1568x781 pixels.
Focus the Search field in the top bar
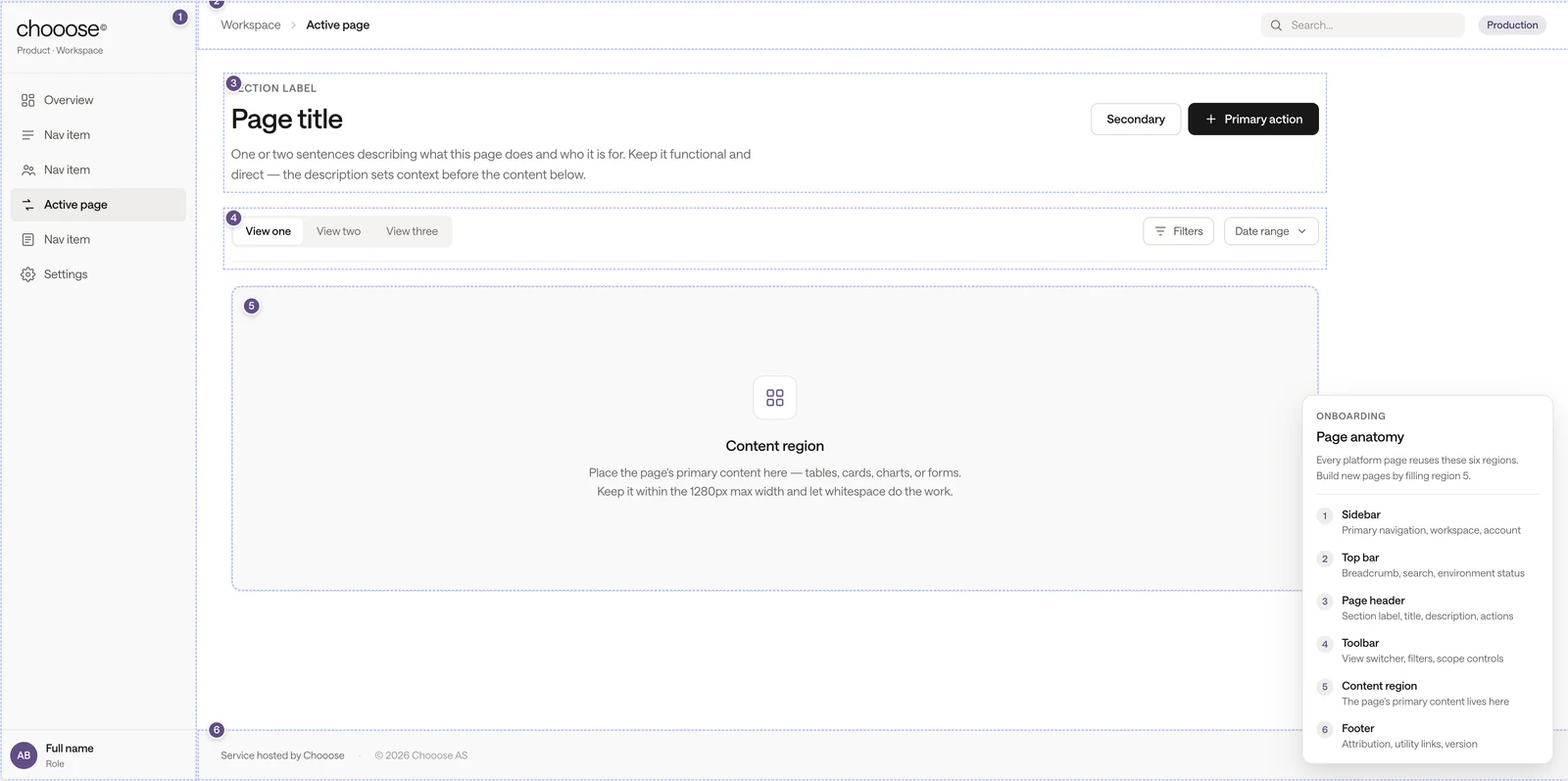coord(1362,25)
